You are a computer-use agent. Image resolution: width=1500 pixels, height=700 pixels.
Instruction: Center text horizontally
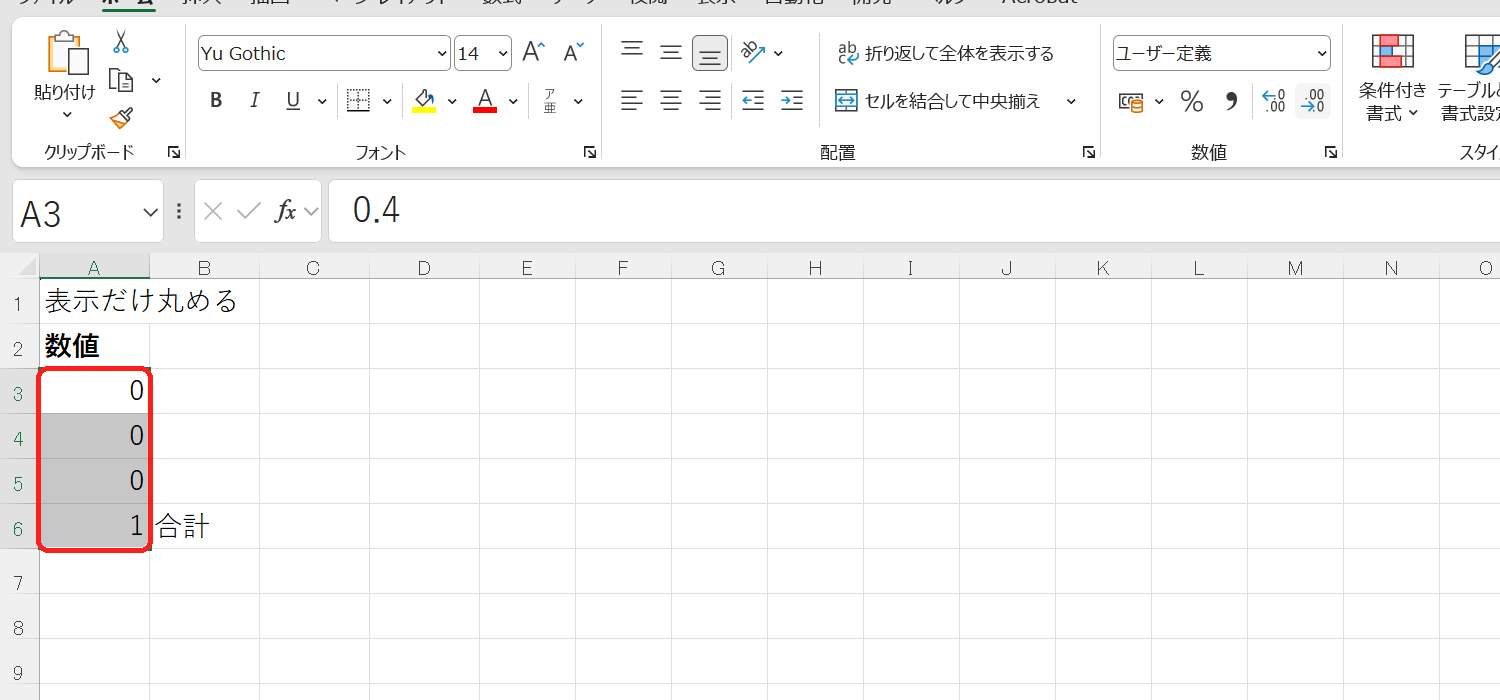coord(671,101)
